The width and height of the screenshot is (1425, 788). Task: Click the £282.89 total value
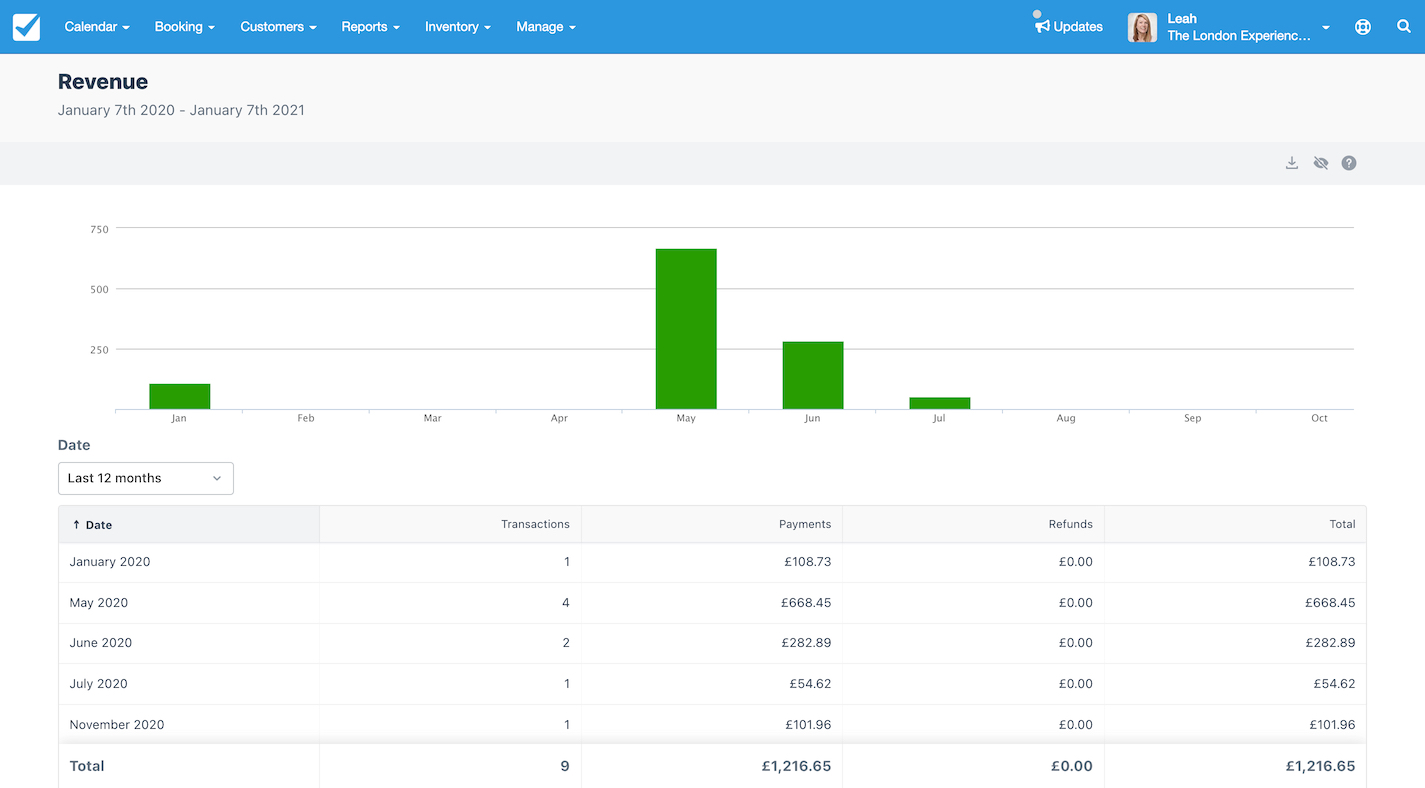coord(1332,643)
